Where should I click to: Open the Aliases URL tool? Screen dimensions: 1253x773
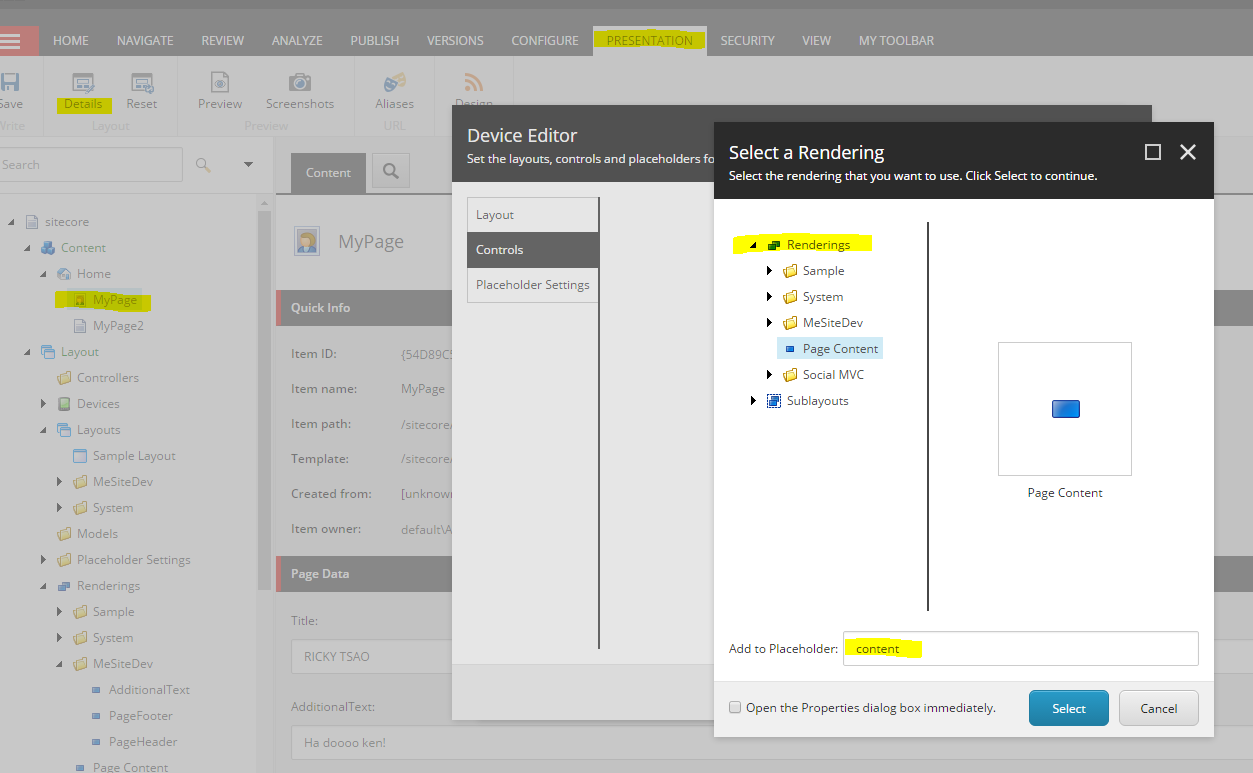coord(395,83)
